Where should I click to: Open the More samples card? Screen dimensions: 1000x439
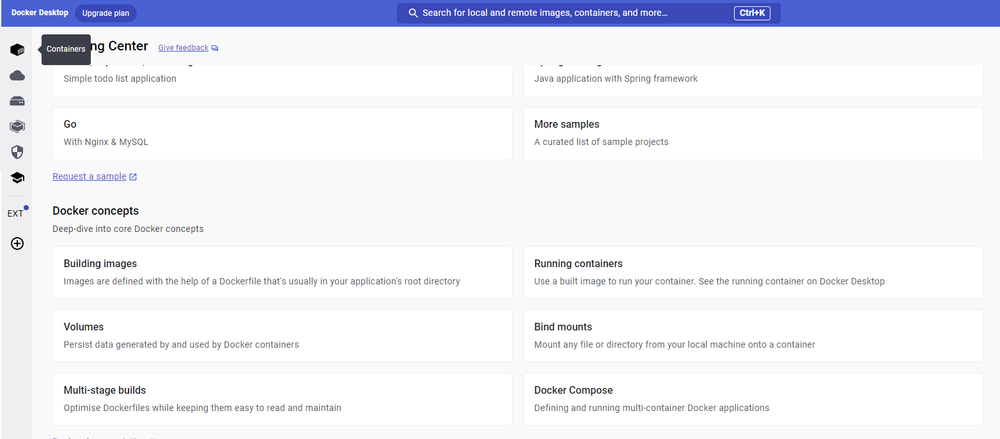753,133
